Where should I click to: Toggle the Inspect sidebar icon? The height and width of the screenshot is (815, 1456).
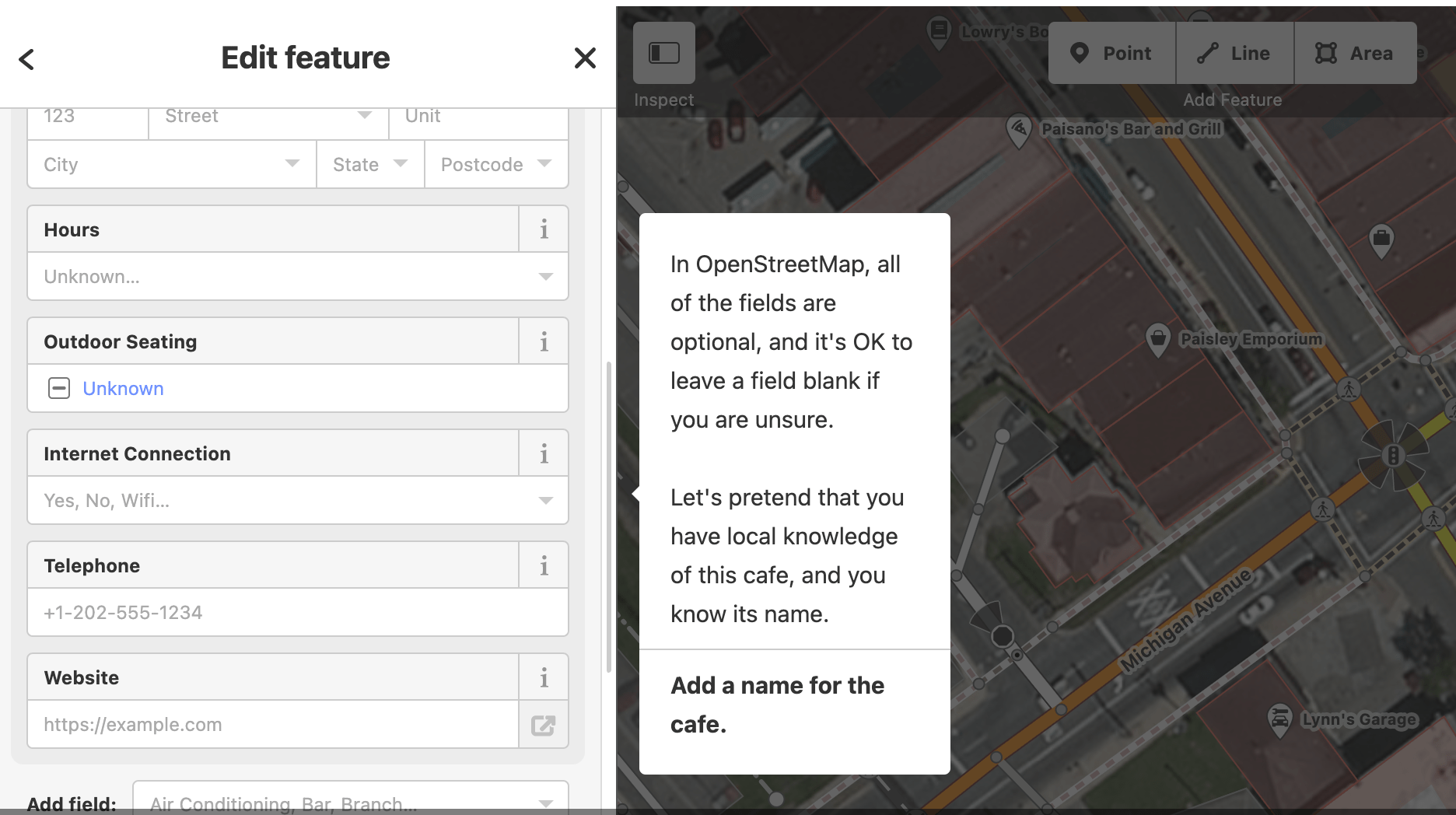click(x=663, y=53)
